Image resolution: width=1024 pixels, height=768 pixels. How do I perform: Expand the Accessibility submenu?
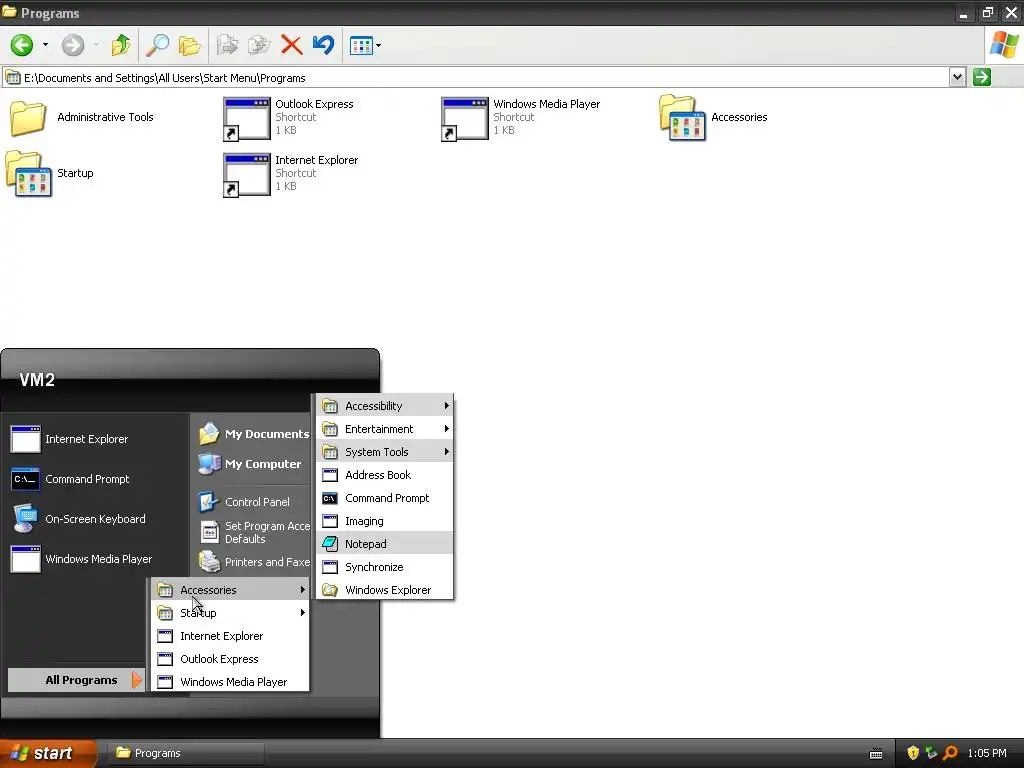pyautogui.click(x=385, y=406)
